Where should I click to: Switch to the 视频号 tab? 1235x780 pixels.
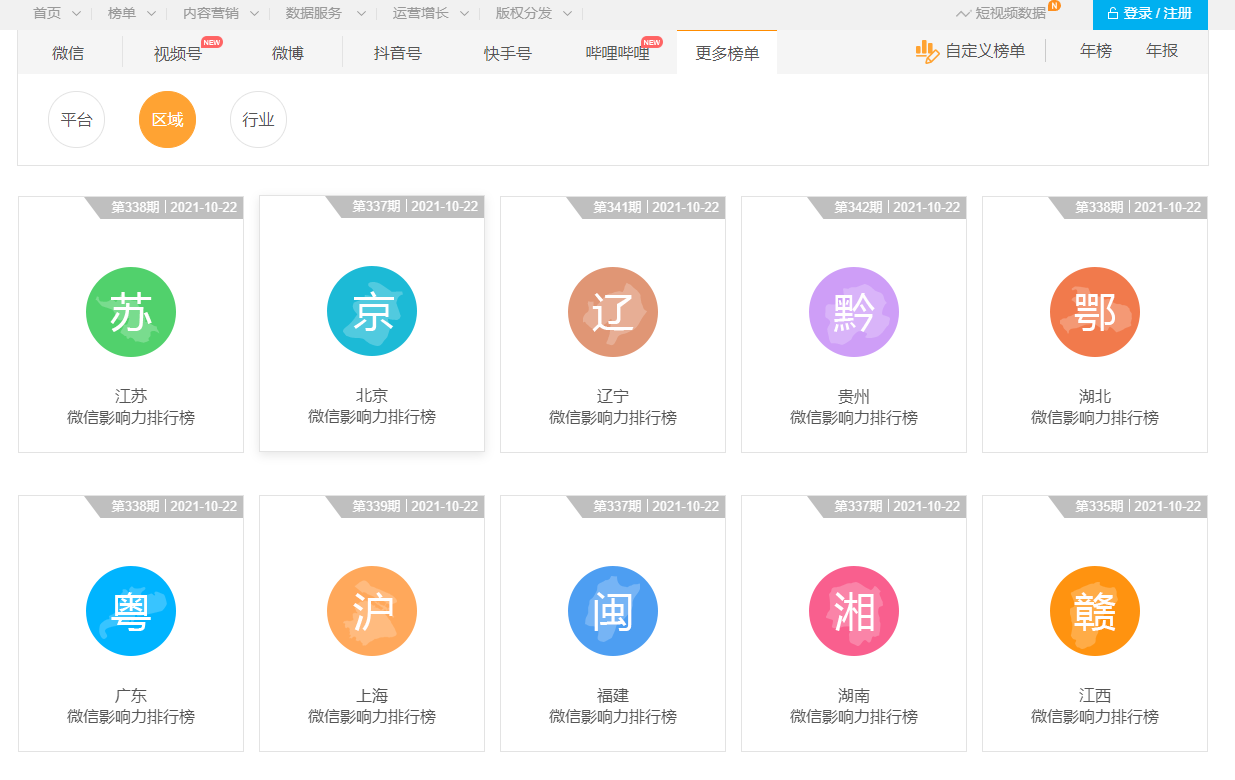178,53
